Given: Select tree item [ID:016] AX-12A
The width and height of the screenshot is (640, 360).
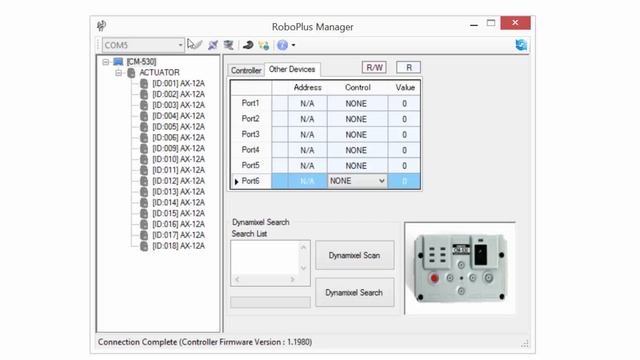Looking at the screenshot, I should point(178,224).
